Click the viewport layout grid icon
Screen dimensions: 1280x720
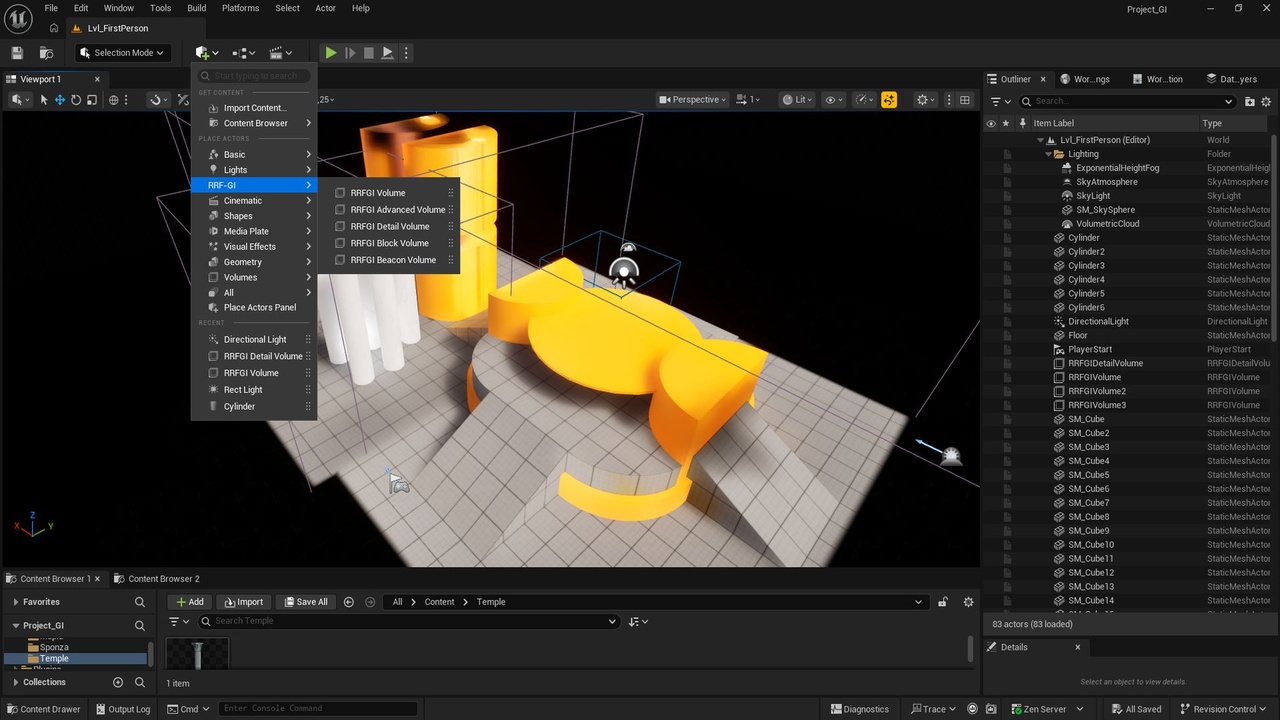coord(965,100)
